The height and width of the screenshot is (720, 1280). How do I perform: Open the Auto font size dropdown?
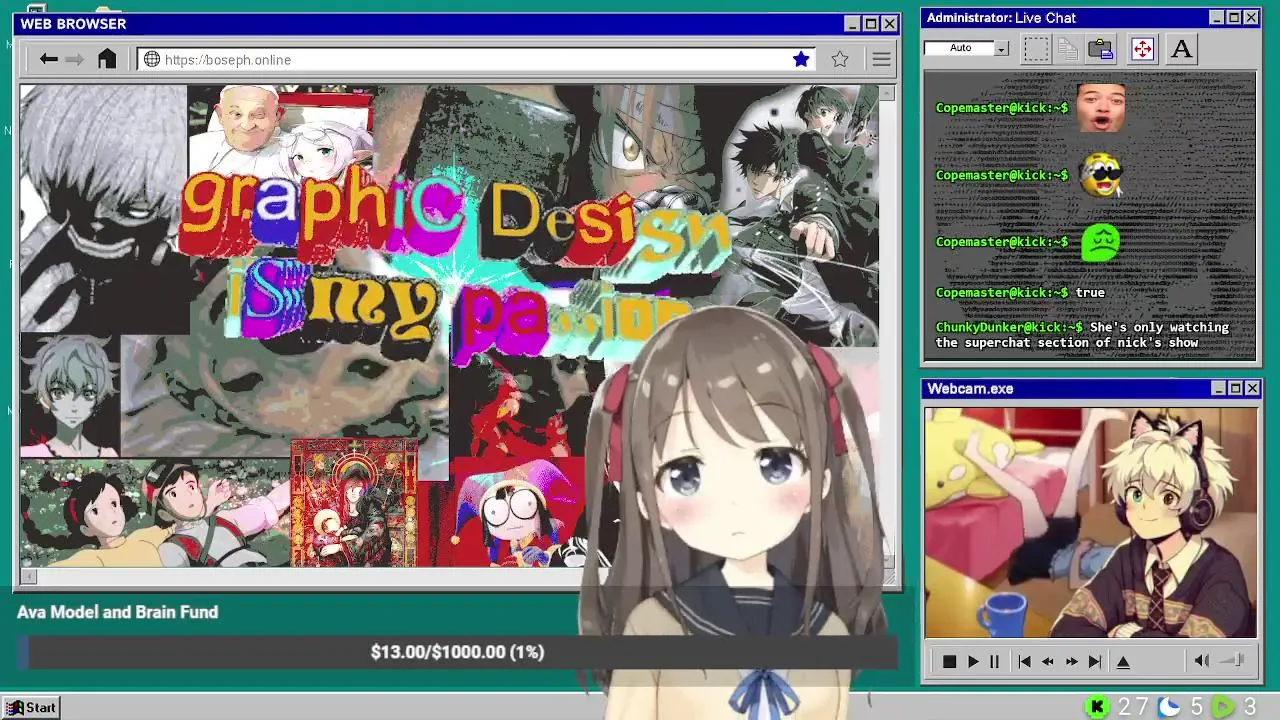1001,48
